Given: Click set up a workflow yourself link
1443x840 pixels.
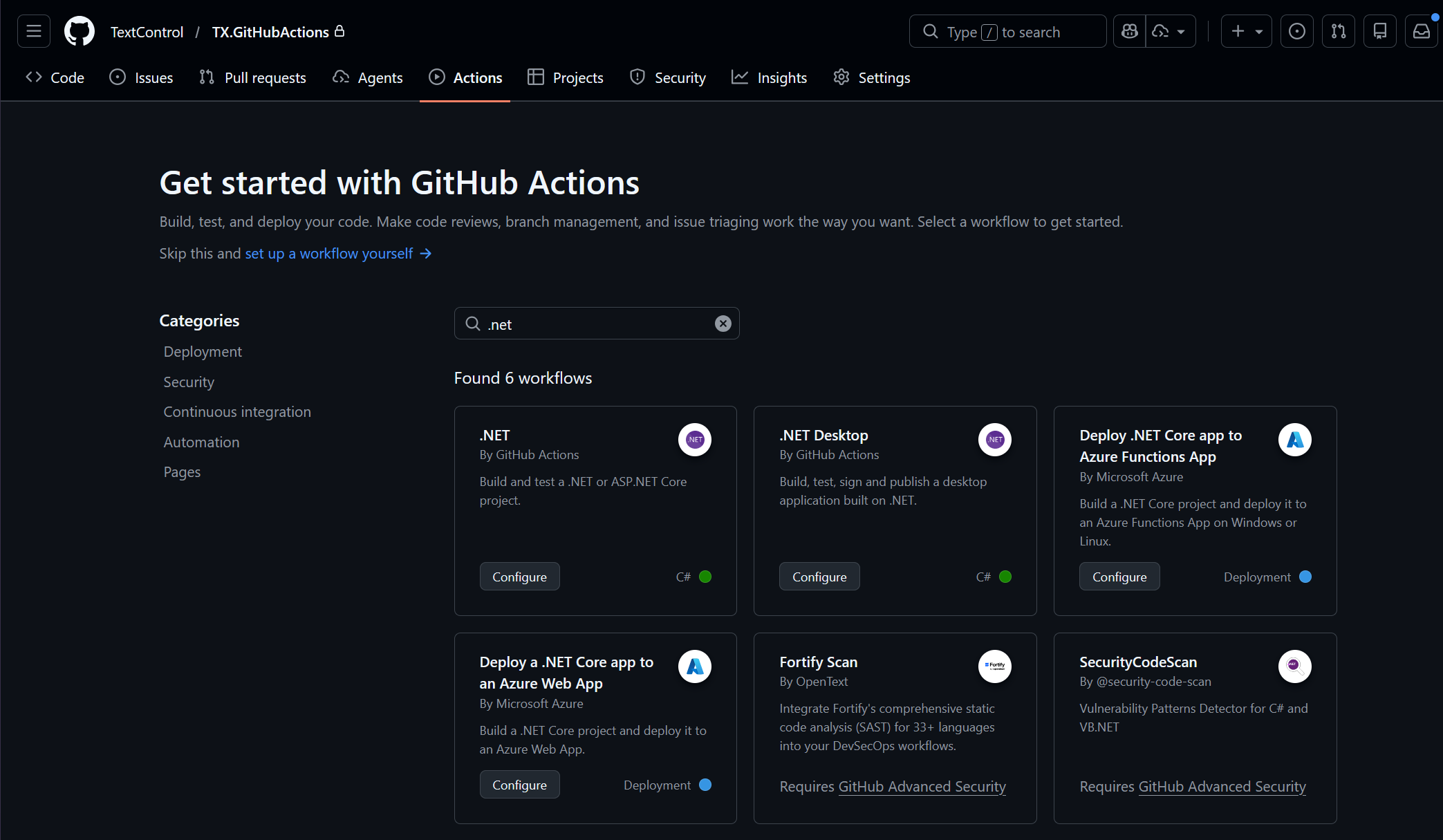Looking at the screenshot, I should tap(328, 253).
